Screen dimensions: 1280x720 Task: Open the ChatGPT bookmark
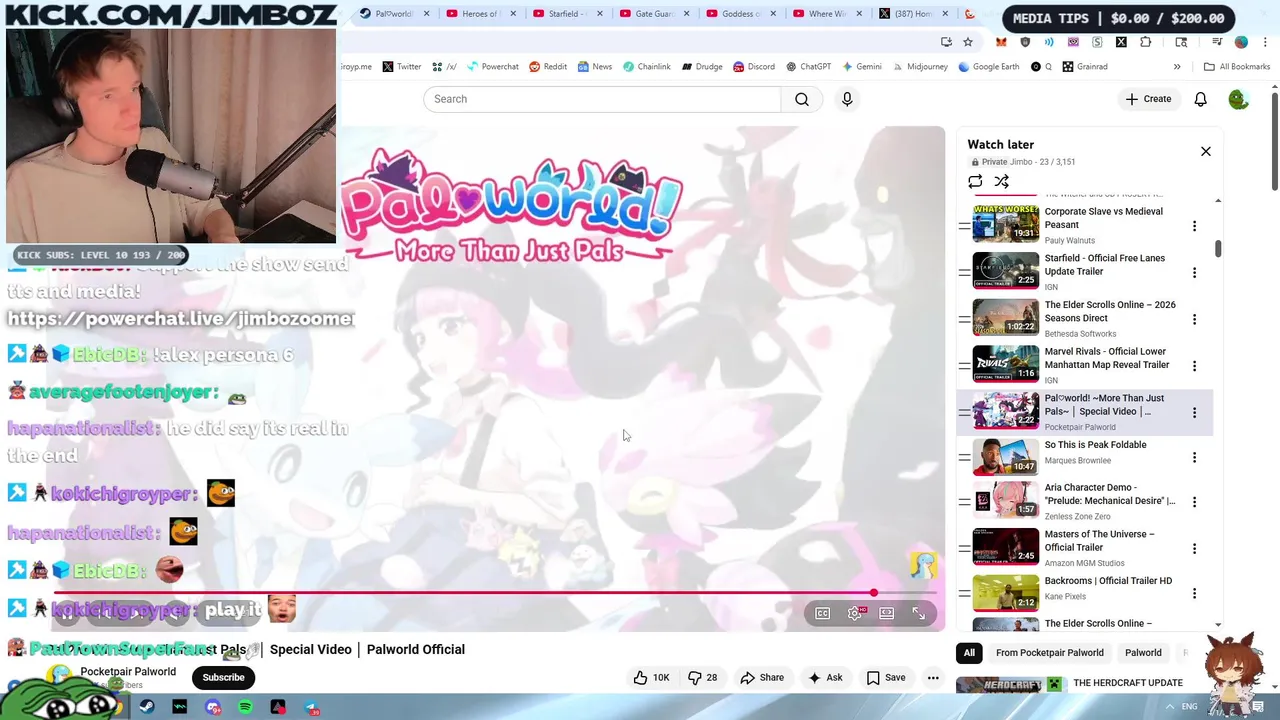pyautogui.click(x=808, y=67)
